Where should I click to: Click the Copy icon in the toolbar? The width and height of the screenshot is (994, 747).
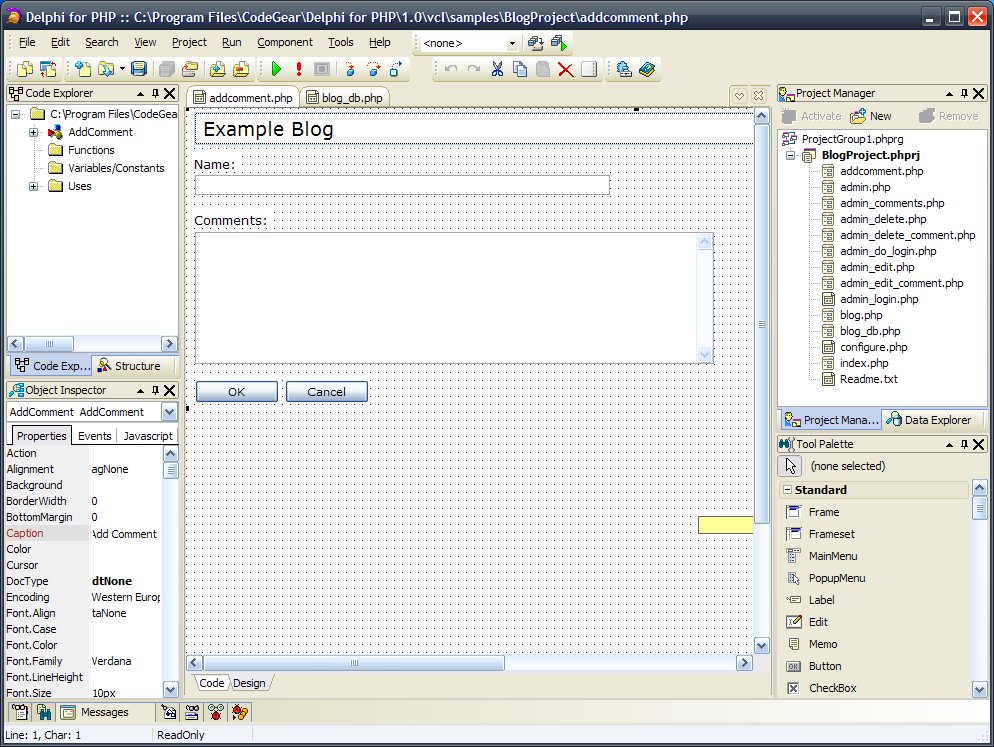520,69
